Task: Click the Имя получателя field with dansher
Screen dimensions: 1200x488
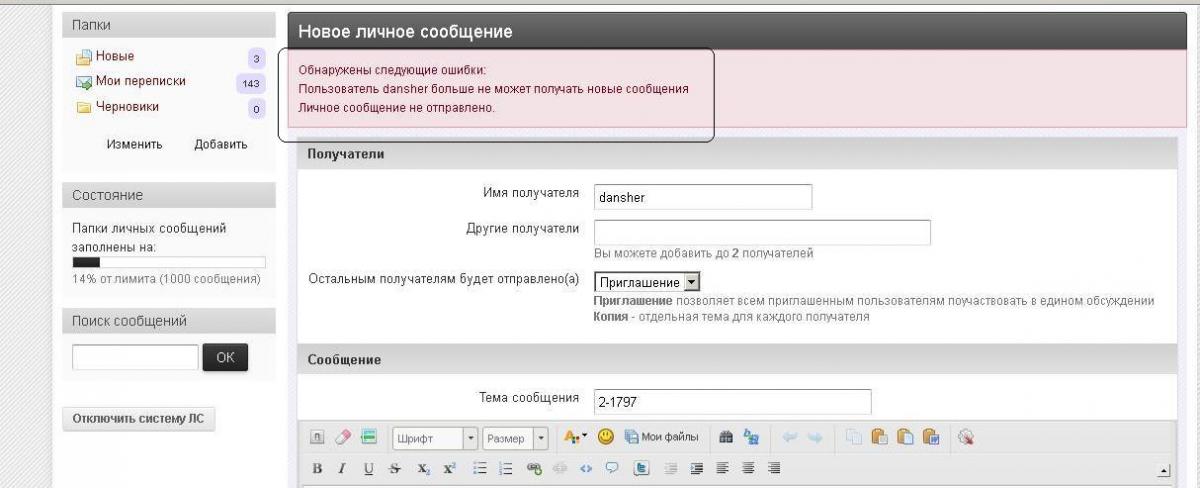Action: (702, 197)
